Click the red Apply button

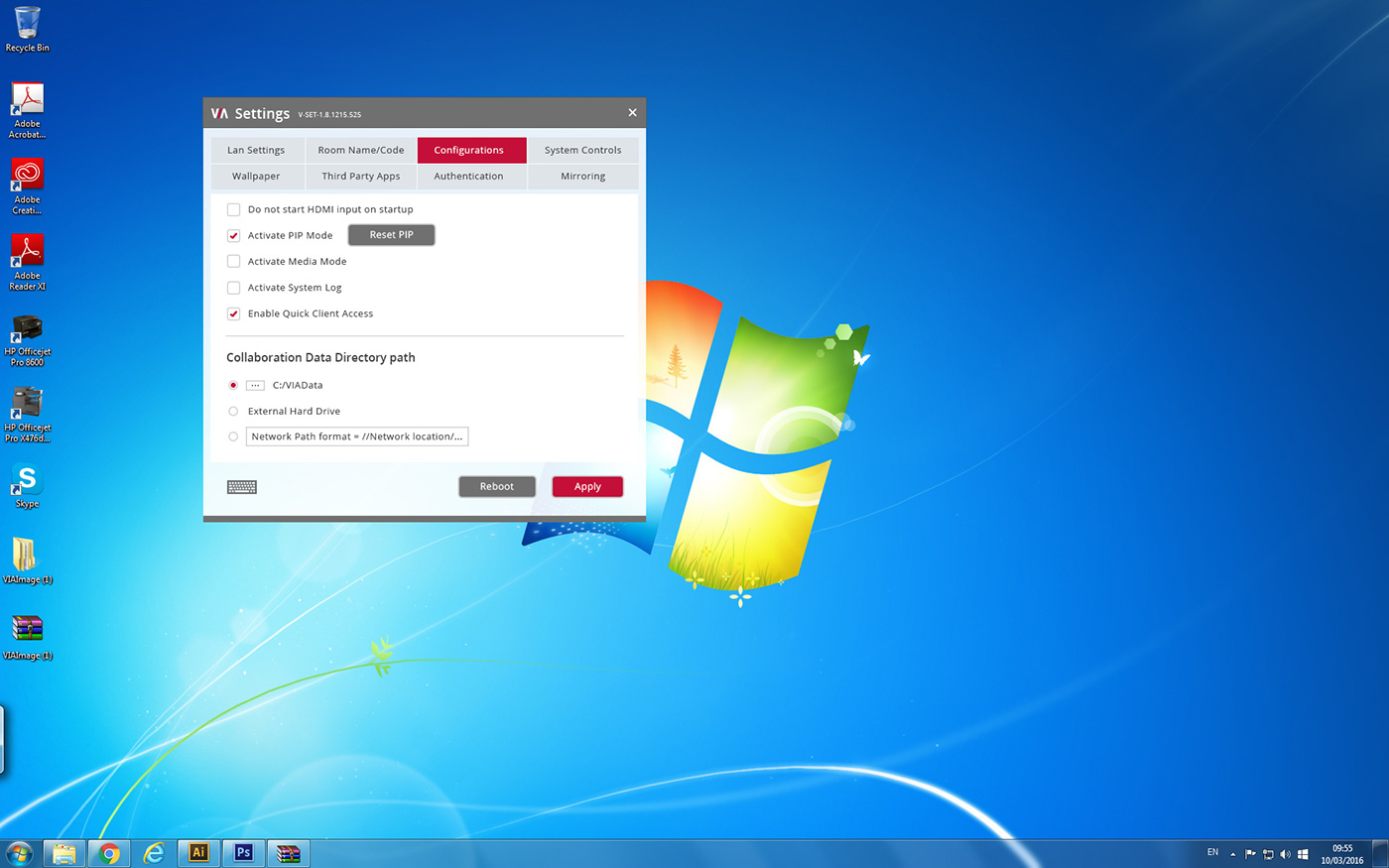(587, 486)
